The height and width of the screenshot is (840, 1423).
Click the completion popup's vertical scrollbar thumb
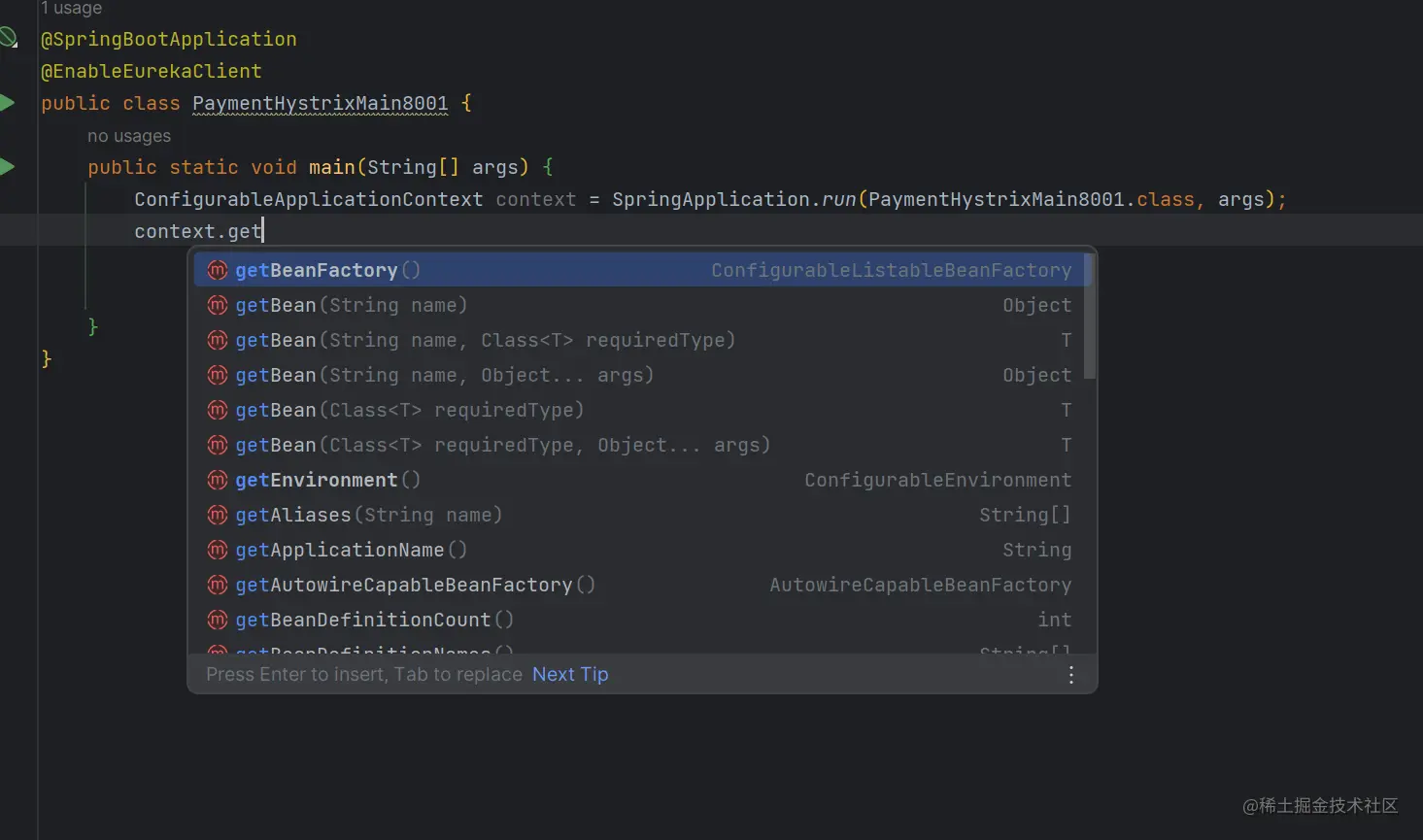point(1090,317)
